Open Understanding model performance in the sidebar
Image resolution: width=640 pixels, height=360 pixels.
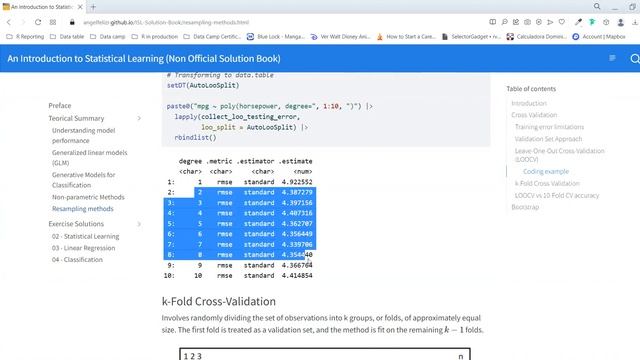pos(83,136)
